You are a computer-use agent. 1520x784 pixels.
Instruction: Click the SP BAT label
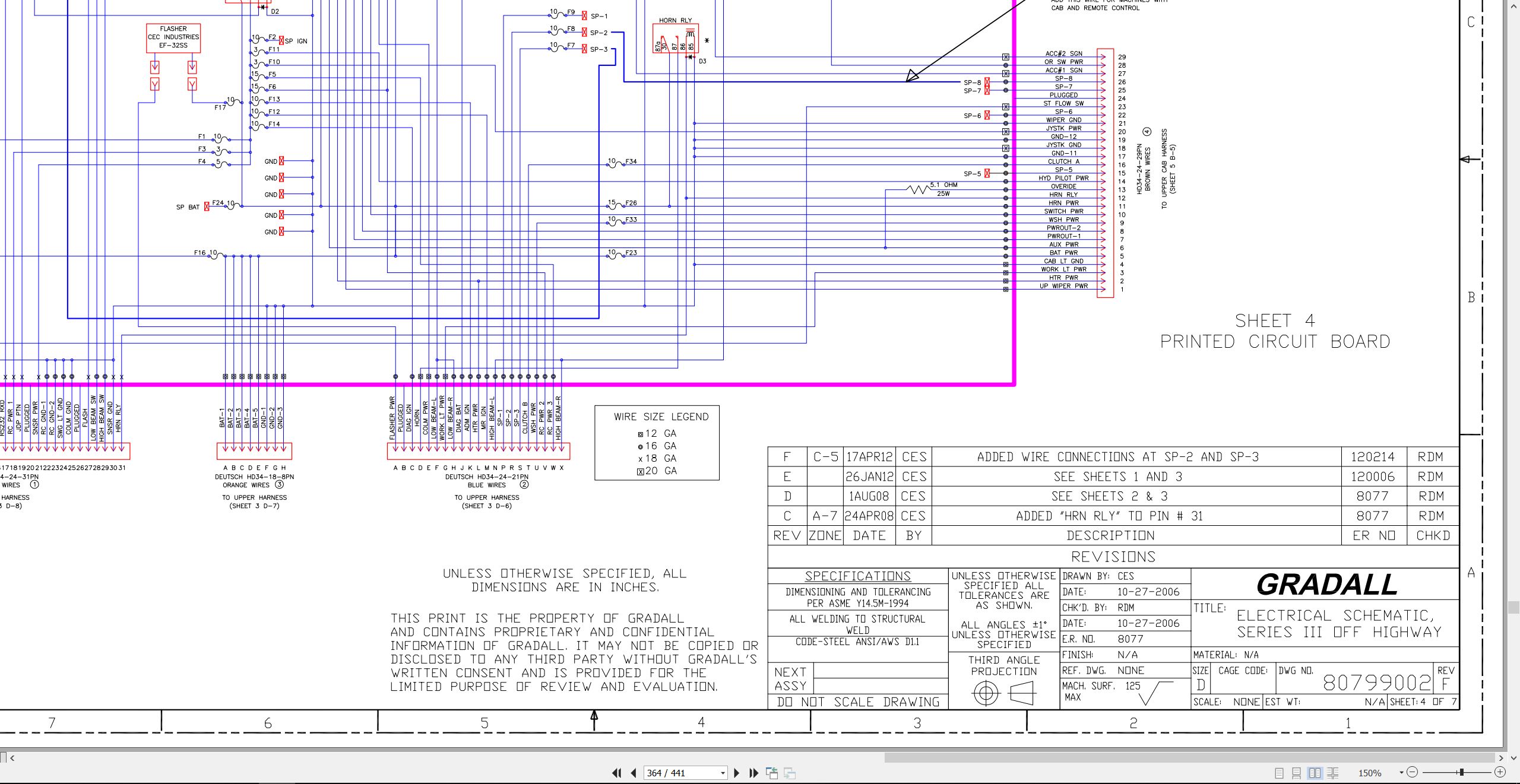pos(188,207)
